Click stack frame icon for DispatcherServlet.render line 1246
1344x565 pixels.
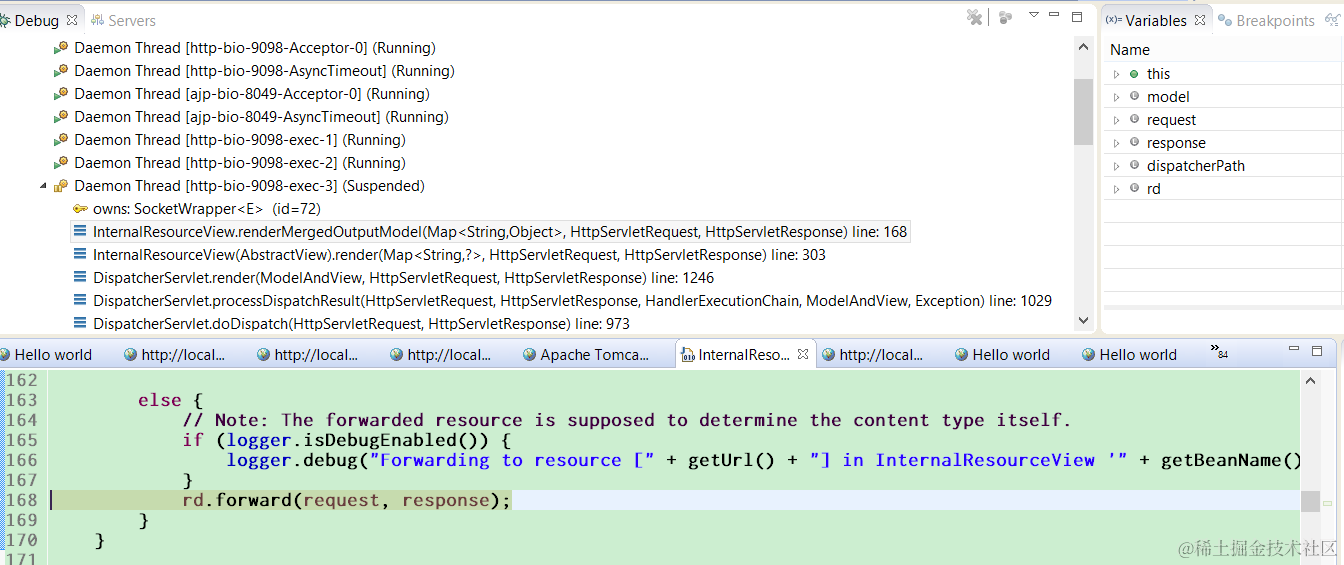[x=80, y=278]
